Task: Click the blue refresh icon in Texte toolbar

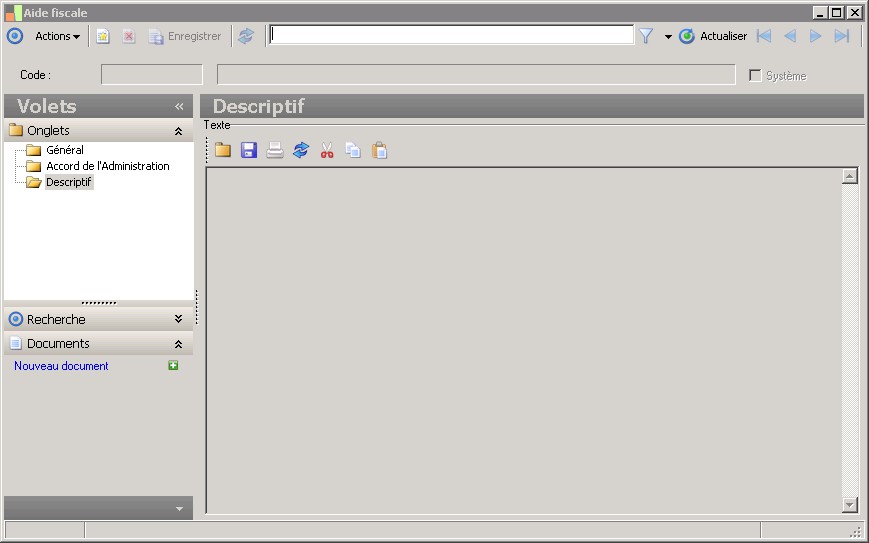Action: pos(301,150)
